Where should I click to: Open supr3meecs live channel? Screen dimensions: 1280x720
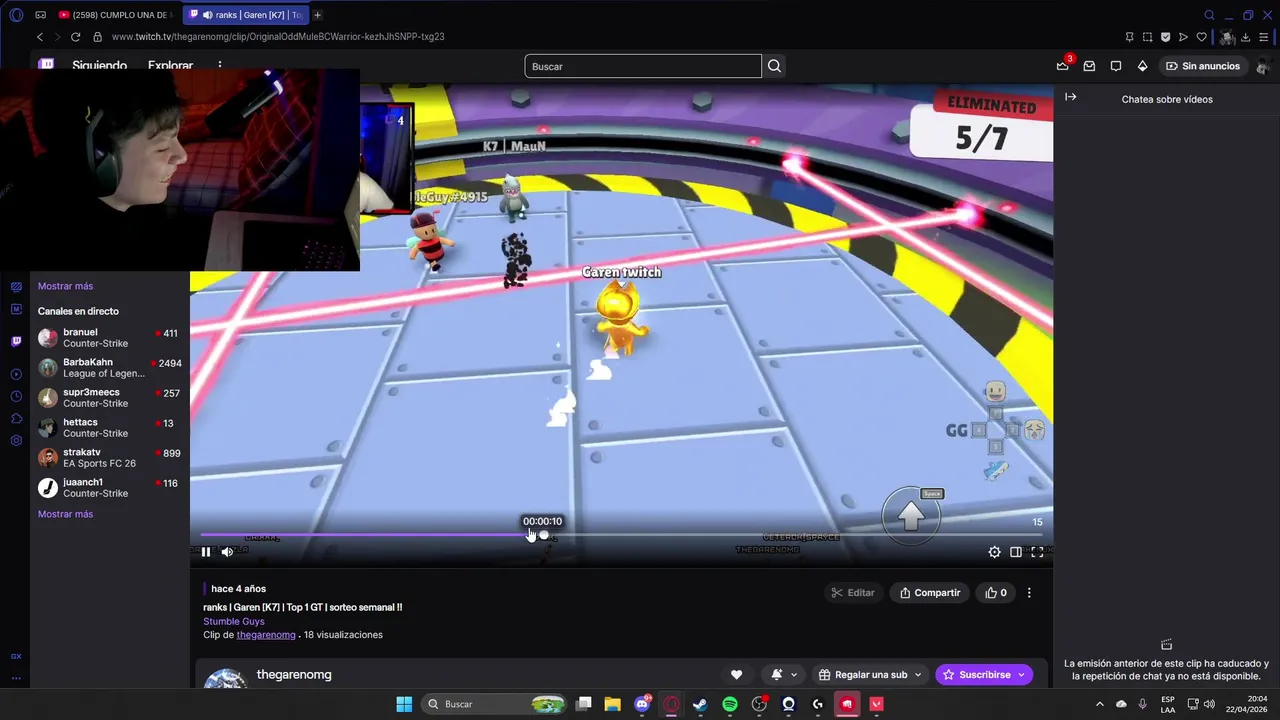click(109, 397)
